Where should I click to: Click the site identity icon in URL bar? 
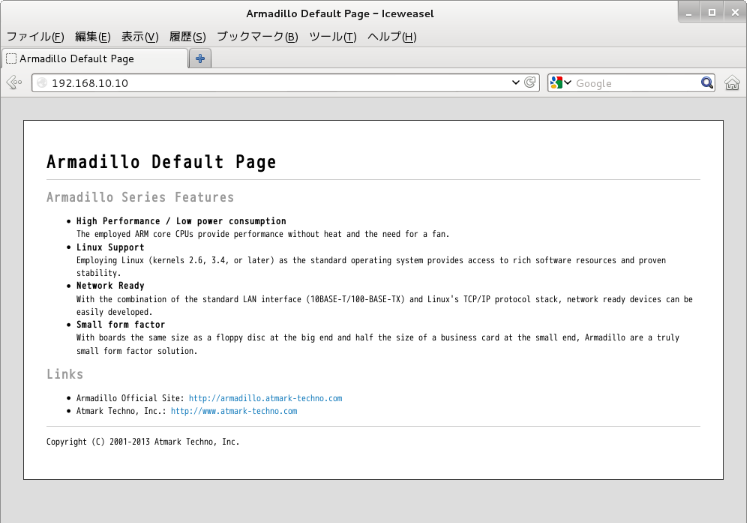pos(41,83)
